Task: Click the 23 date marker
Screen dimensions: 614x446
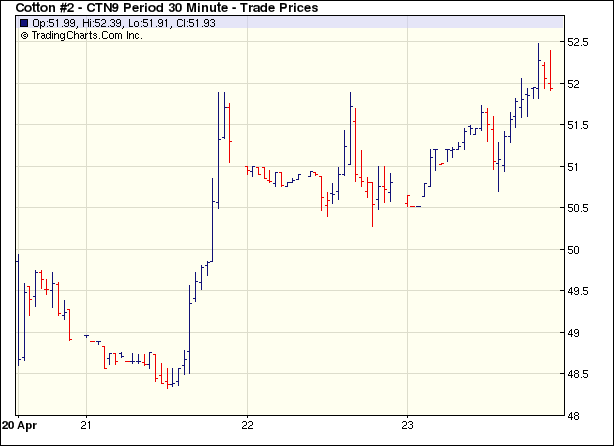Action: click(408, 423)
